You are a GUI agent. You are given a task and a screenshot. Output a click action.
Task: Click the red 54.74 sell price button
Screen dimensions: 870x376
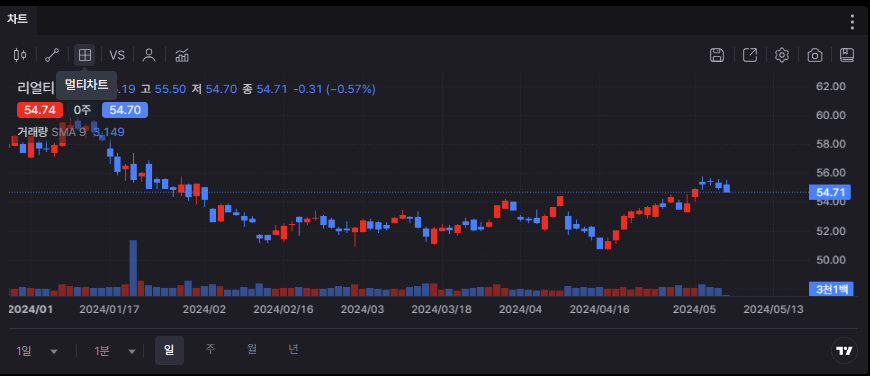pyautogui.click(x=40, y=110)
